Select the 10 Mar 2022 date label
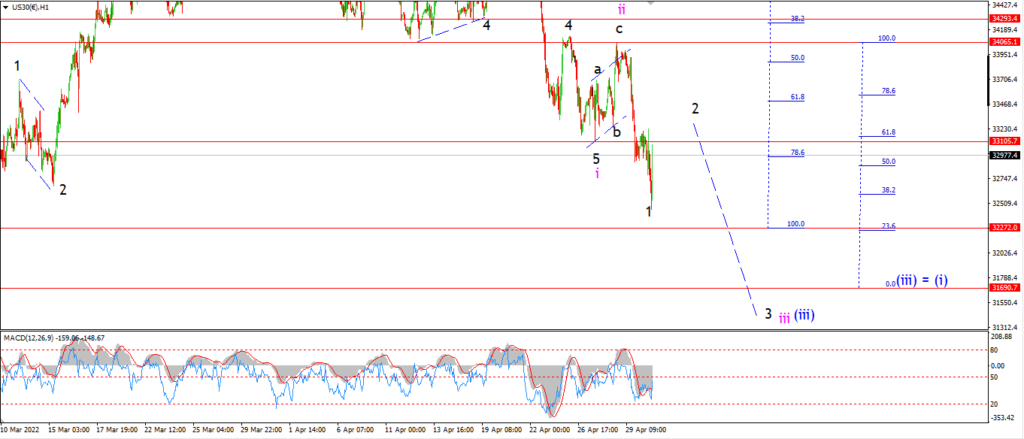Viewport: 1024px width, 439px height. [x=20, y=431]
